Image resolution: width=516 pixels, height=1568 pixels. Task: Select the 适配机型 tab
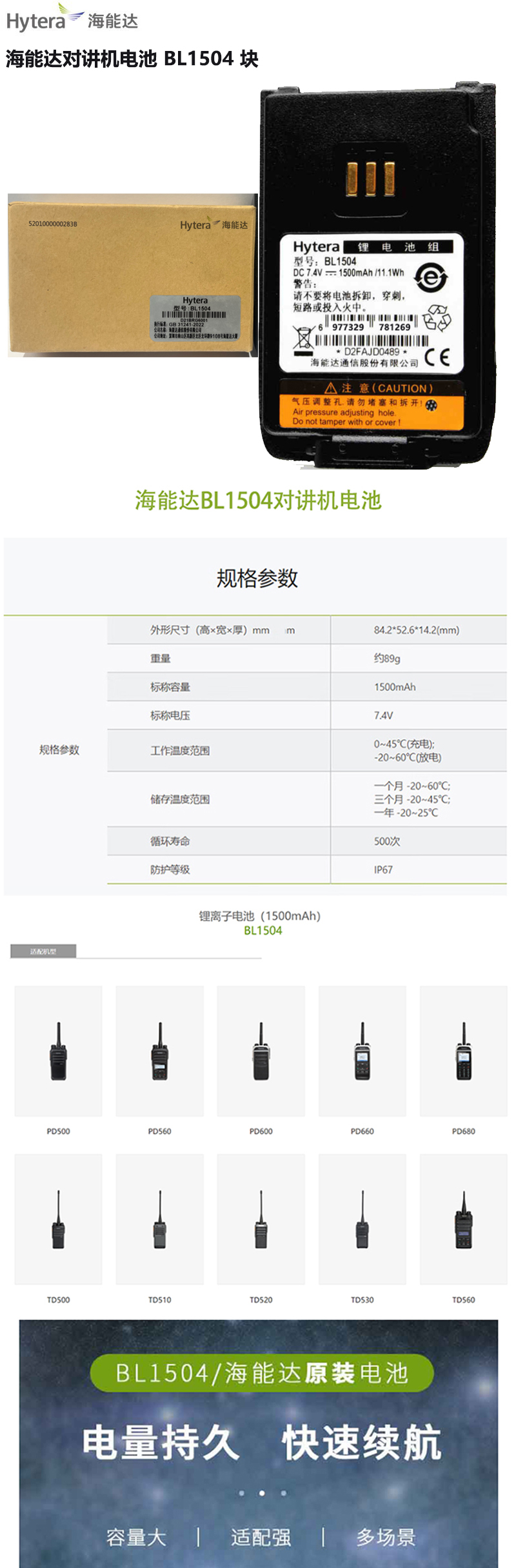click(x=43, y=951)
